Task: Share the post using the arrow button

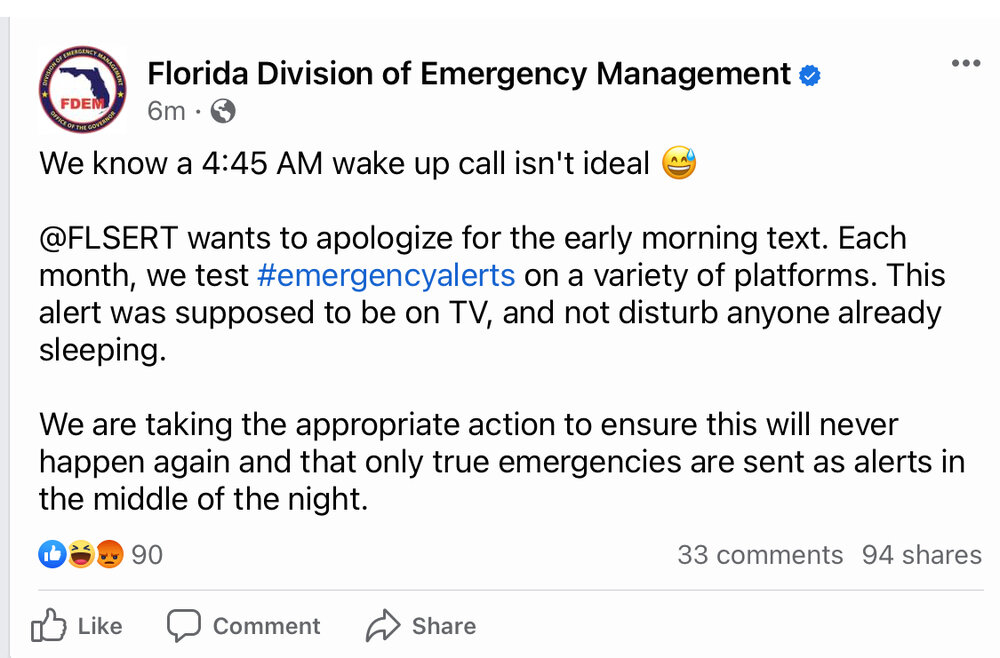Action: pos(421,626)
